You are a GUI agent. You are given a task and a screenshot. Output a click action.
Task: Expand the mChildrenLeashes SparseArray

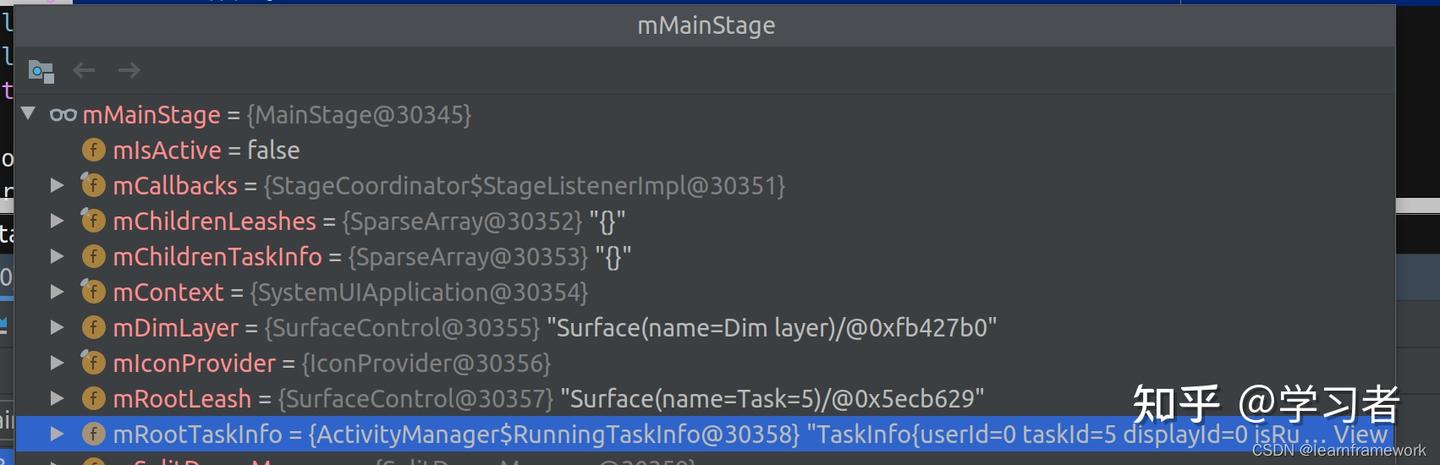click(58, 221)
